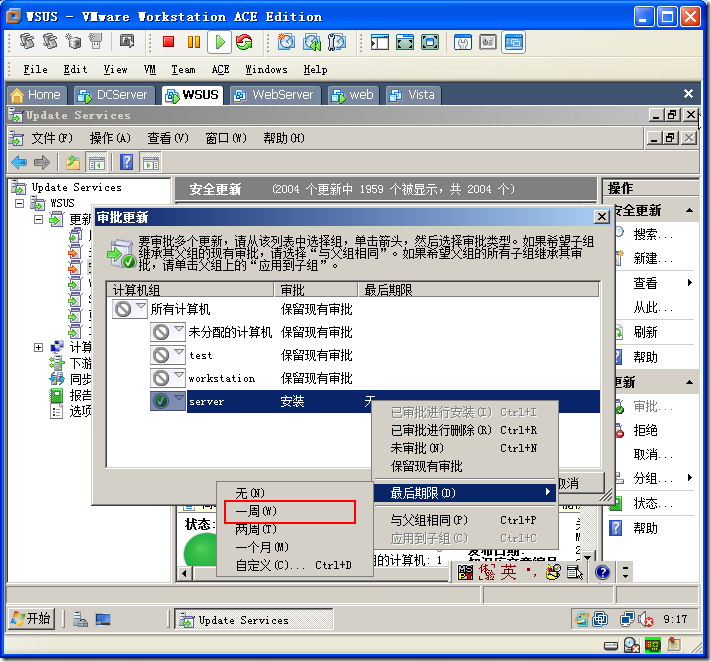
Task: Choose 未审批(N) menu entry
Action: coord(465,448)
